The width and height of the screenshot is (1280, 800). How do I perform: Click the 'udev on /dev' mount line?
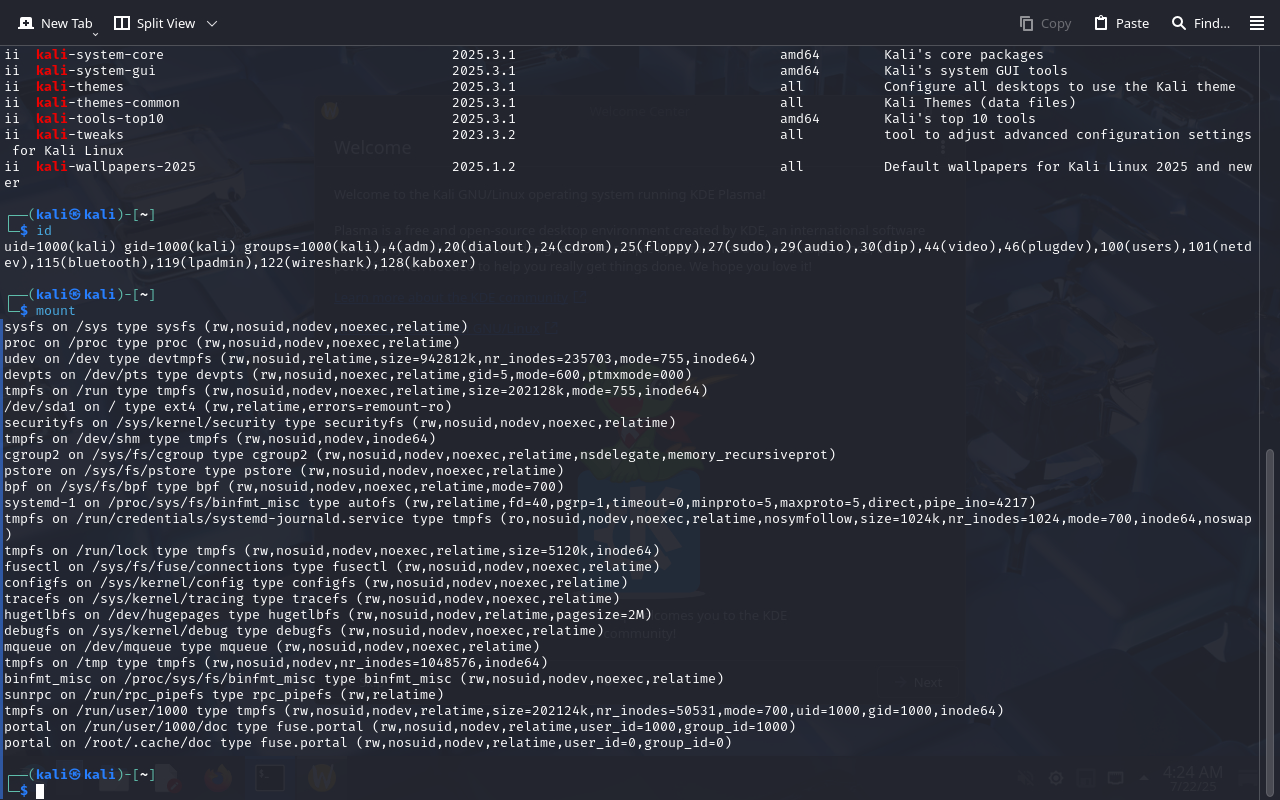(x=380, y=359)
